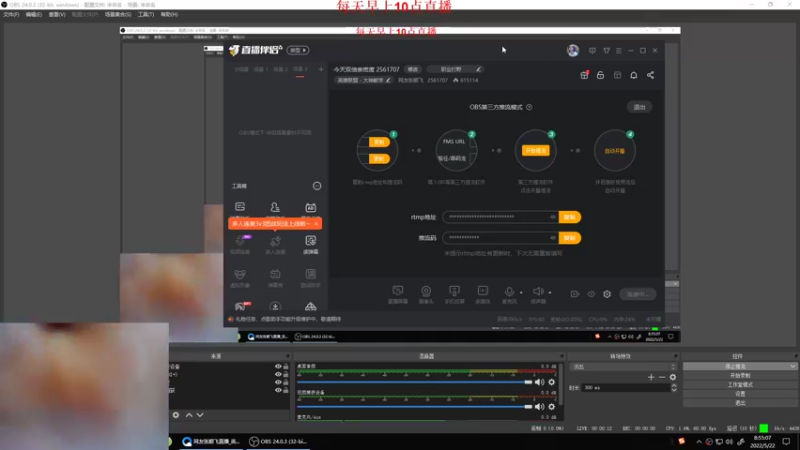Image resolution: width=800 pixels, height=450 pixels.
Task: Mute the 桌面音频 speaker icon
Action: [x=539, y=382]
